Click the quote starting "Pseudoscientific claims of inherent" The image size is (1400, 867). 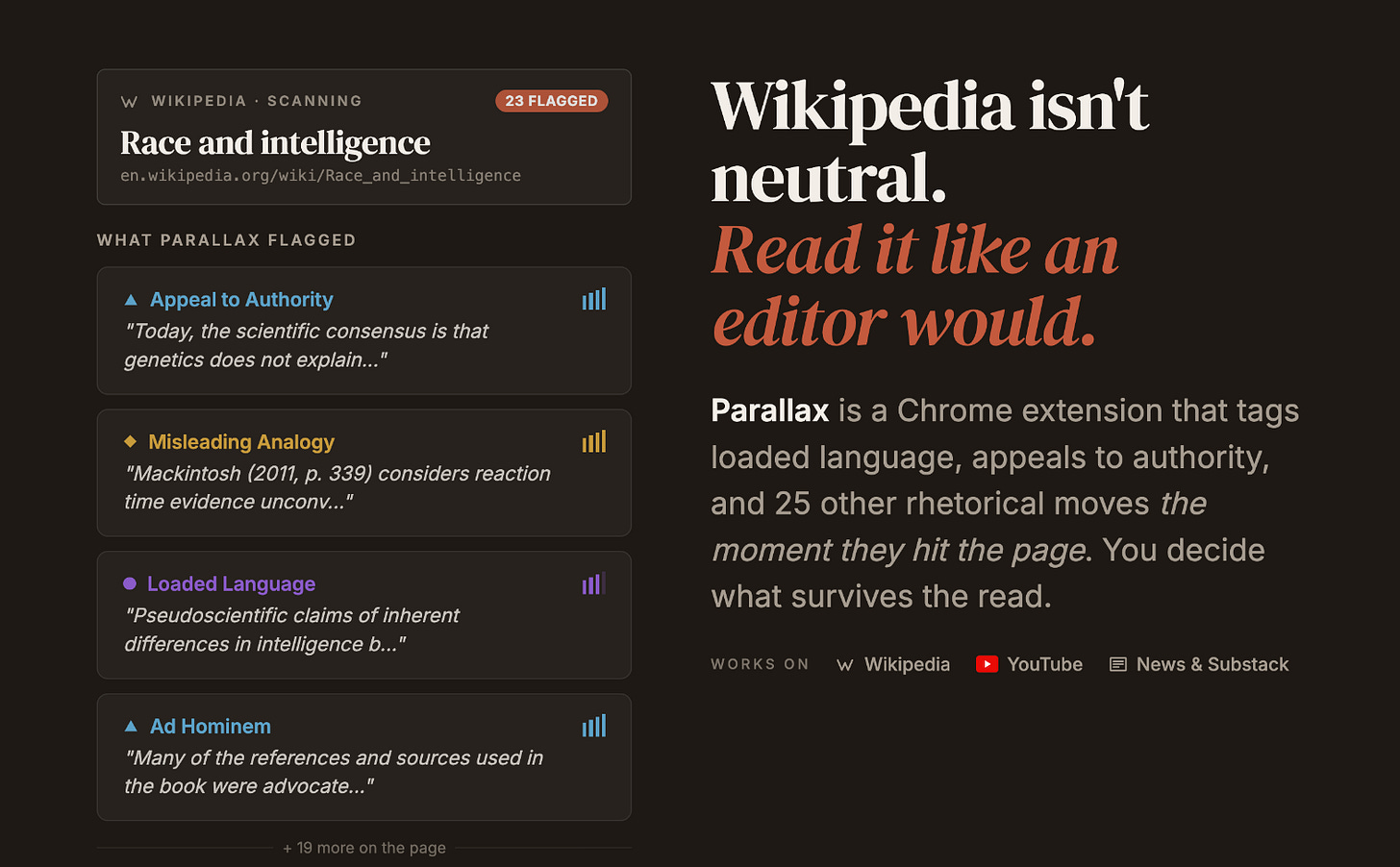coord(292,630)
